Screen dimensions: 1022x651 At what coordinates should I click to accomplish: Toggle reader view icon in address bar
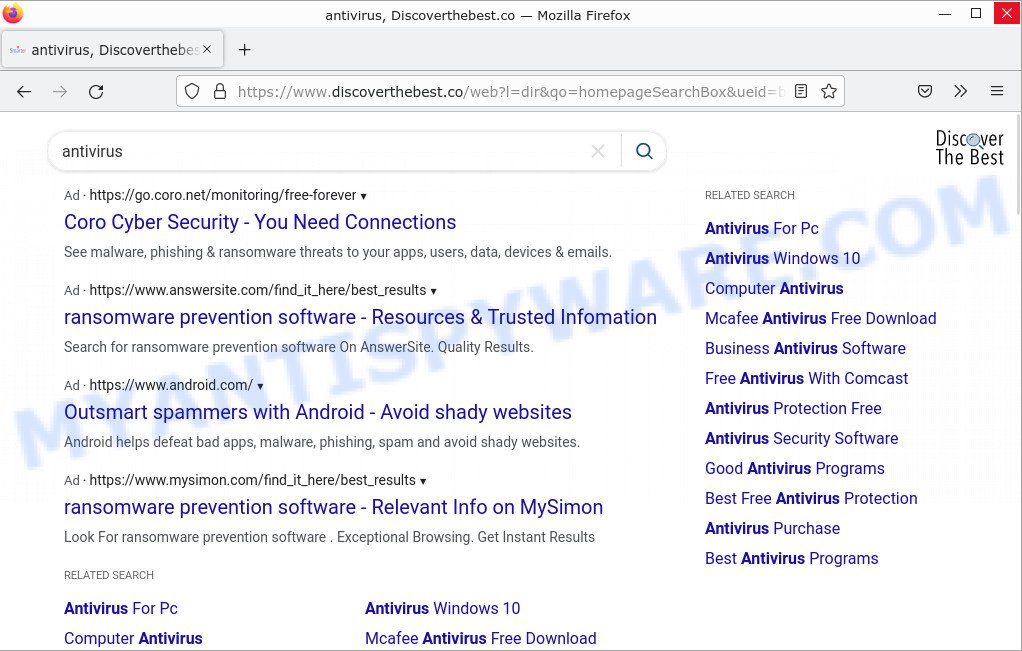801,91
